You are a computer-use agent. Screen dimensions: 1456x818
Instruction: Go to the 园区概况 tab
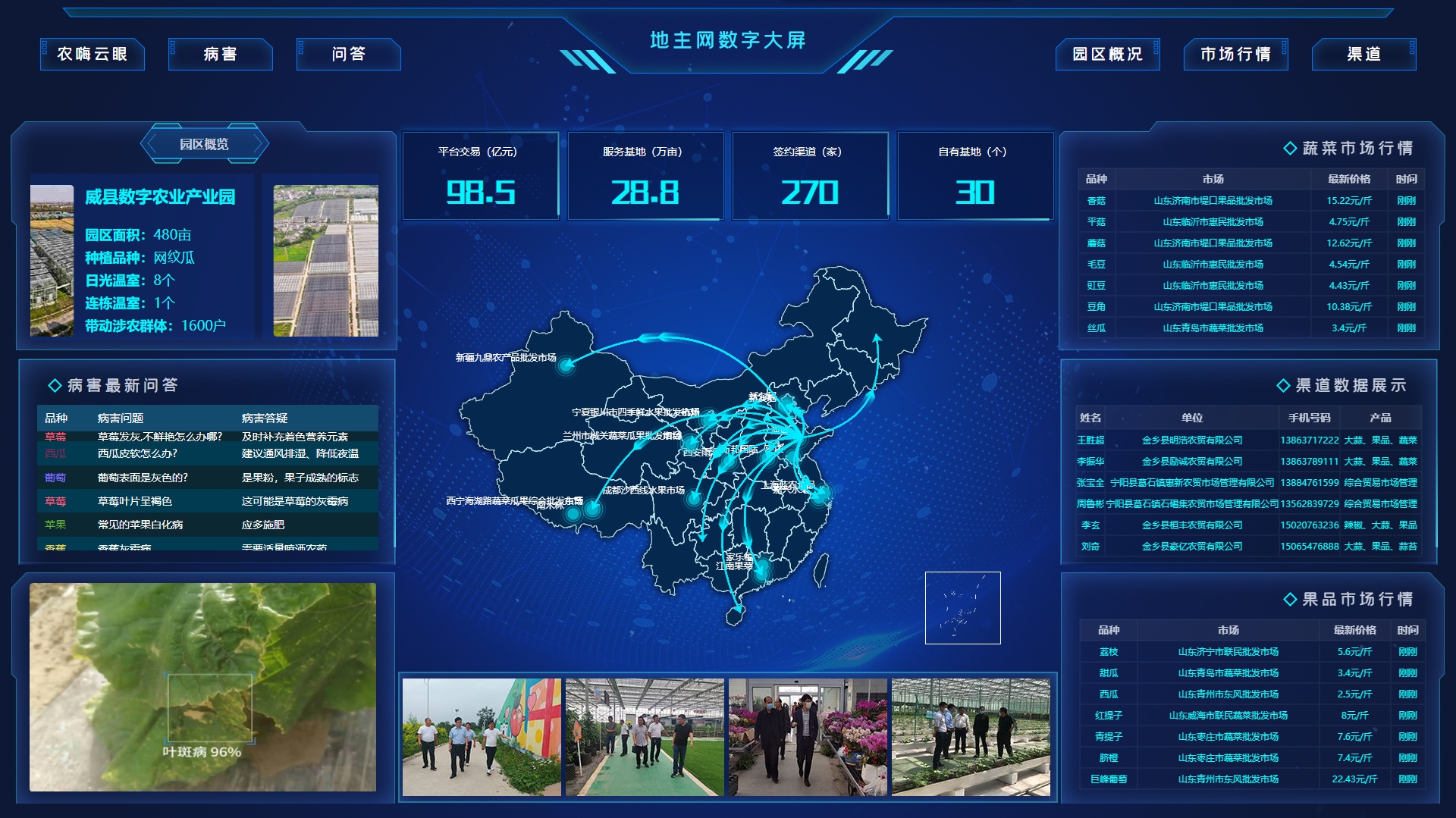click(1107, 54)
